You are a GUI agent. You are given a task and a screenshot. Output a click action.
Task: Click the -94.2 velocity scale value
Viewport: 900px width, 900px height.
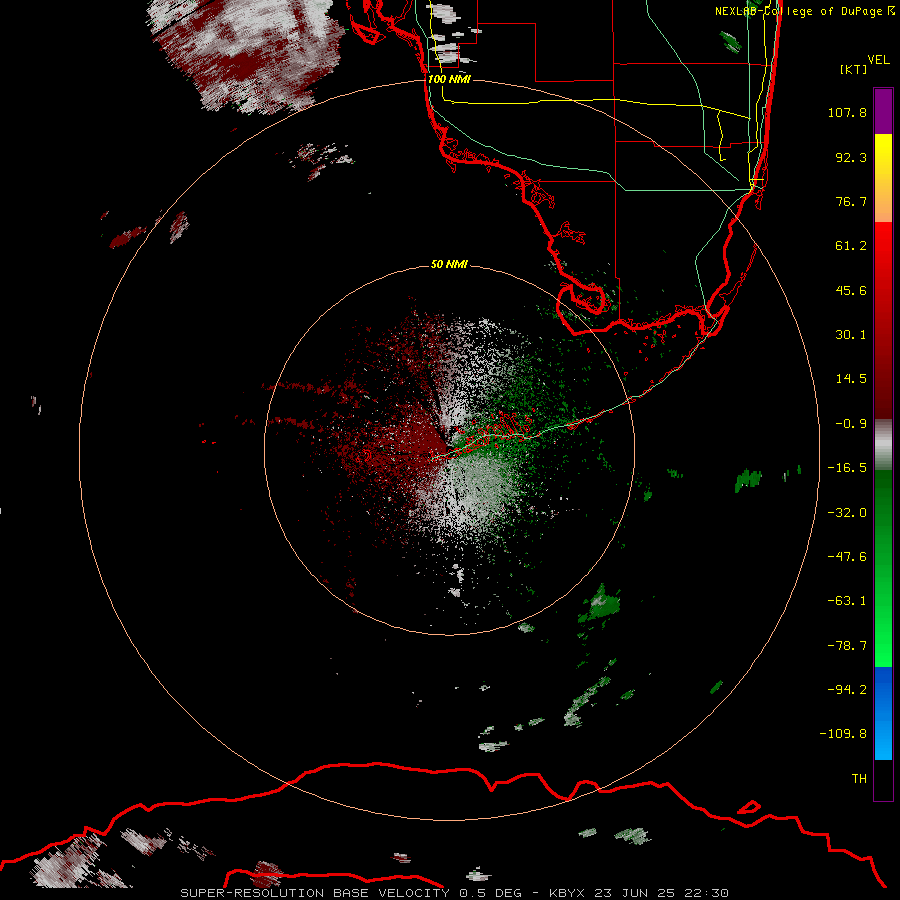pos(847,689)
